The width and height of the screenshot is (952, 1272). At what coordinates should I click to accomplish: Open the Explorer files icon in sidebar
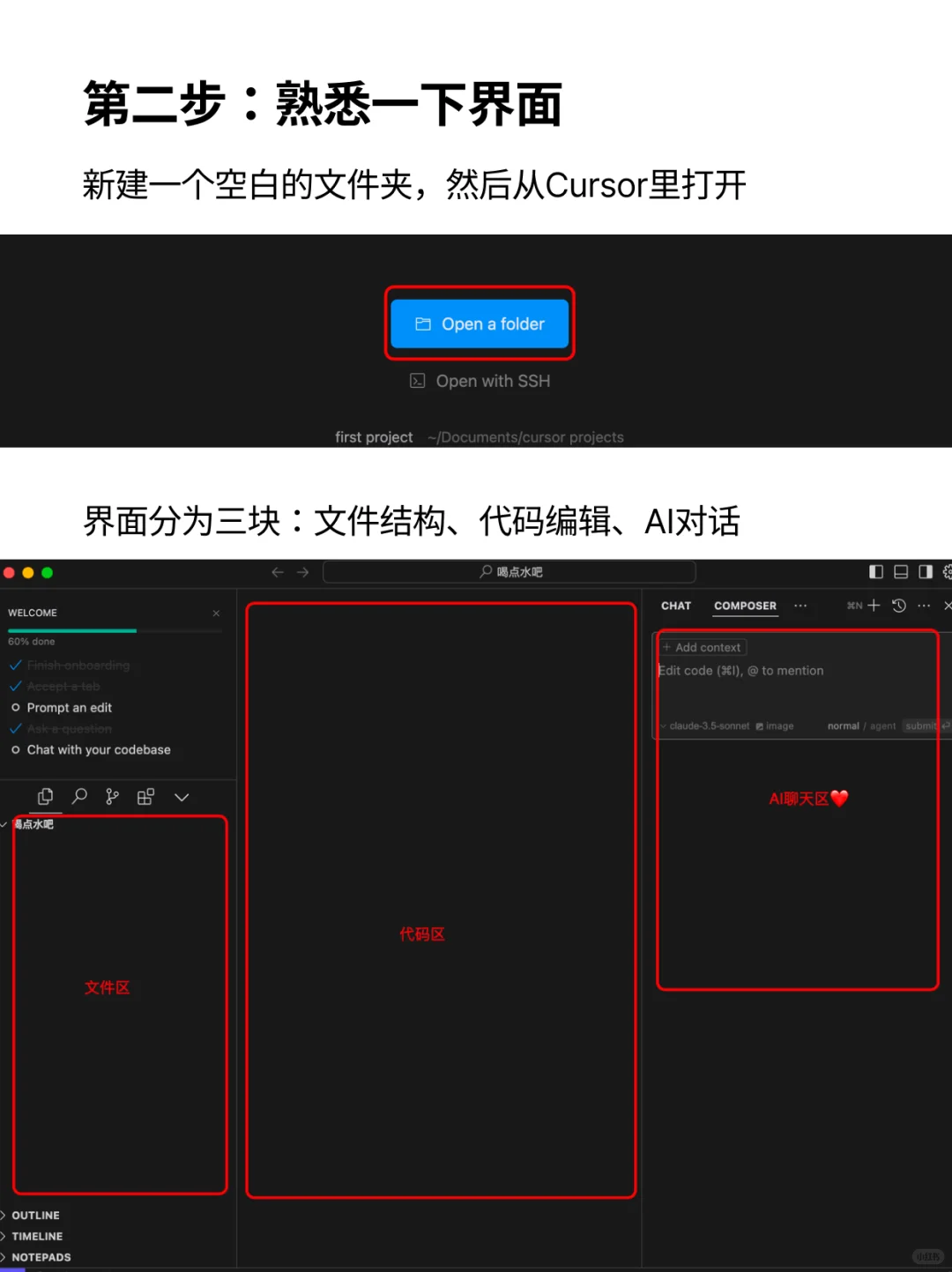pos(45,797)
